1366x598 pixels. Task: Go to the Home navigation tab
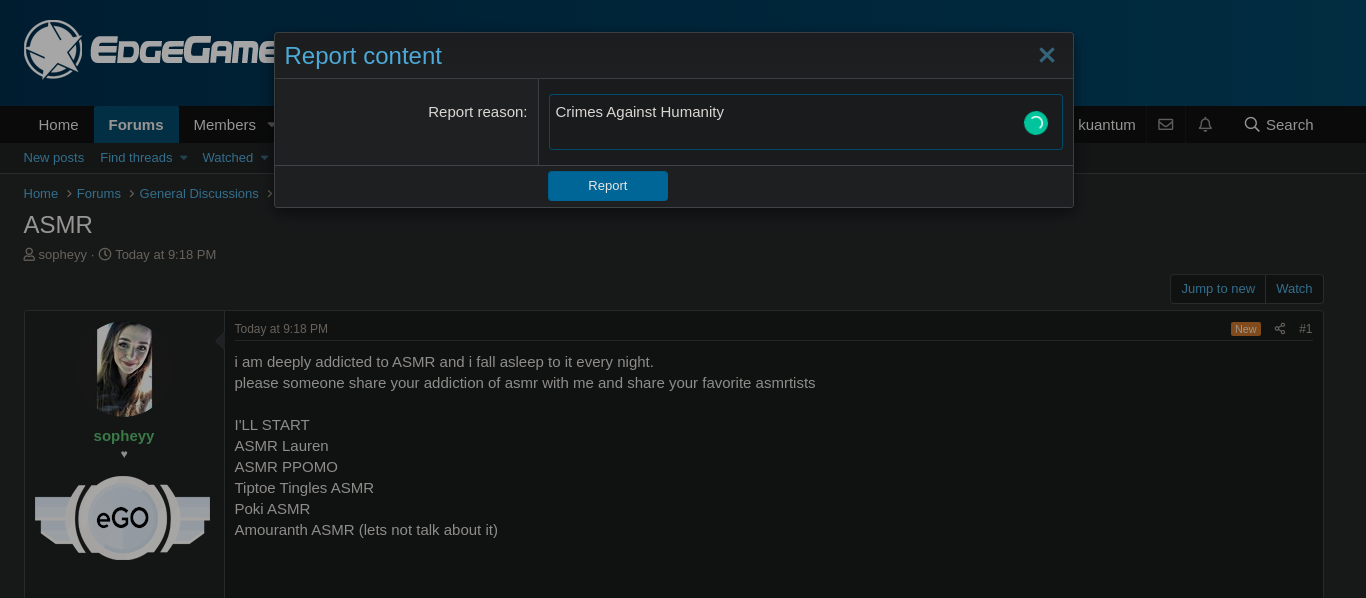58,125
